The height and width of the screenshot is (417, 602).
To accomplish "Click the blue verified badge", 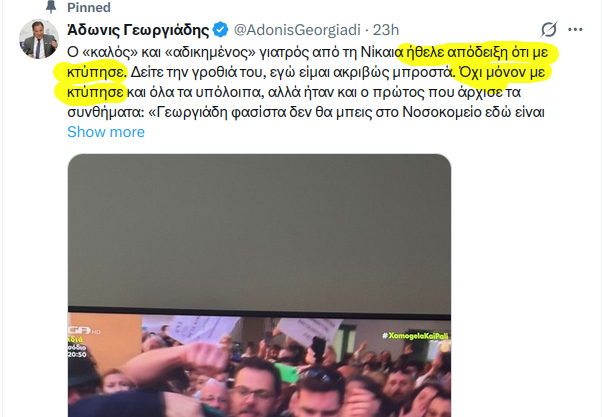I will pos(220,30).
